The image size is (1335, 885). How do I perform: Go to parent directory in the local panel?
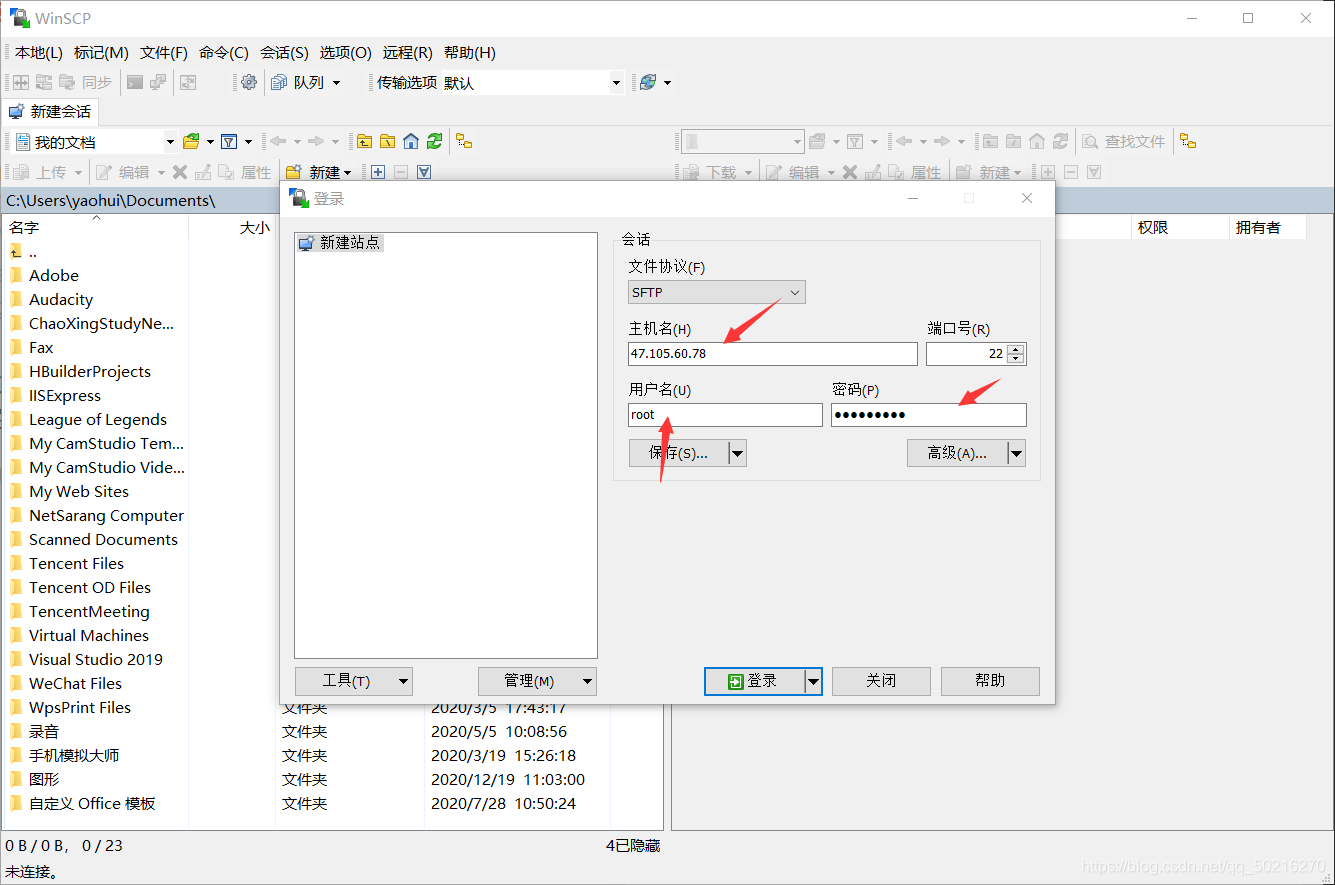[365, 141]
